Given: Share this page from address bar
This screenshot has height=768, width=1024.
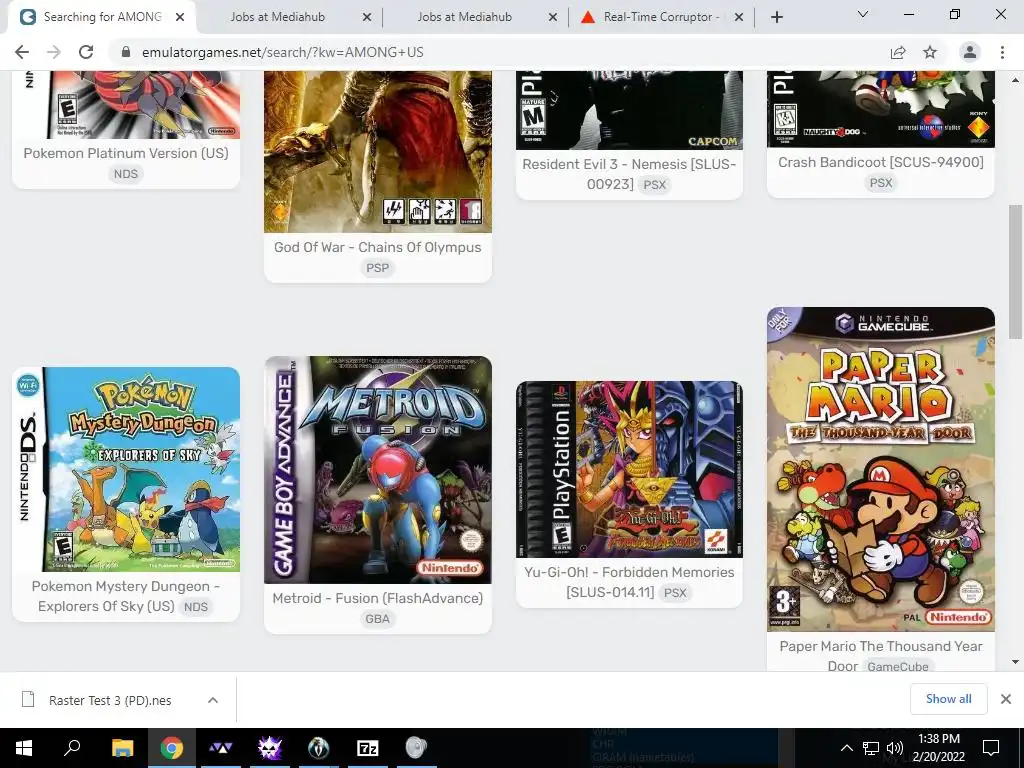Looking at the screenshot, I should pyautogui.click(x=898, y=52).
